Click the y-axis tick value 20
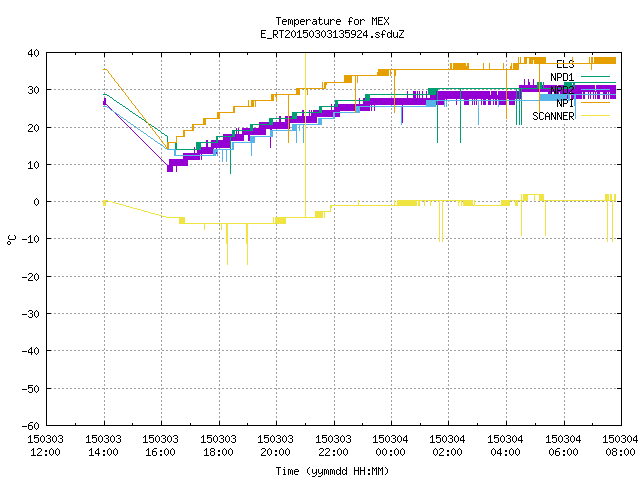The width and height of the screenshot is (640, 480). (x=33, y=128)
